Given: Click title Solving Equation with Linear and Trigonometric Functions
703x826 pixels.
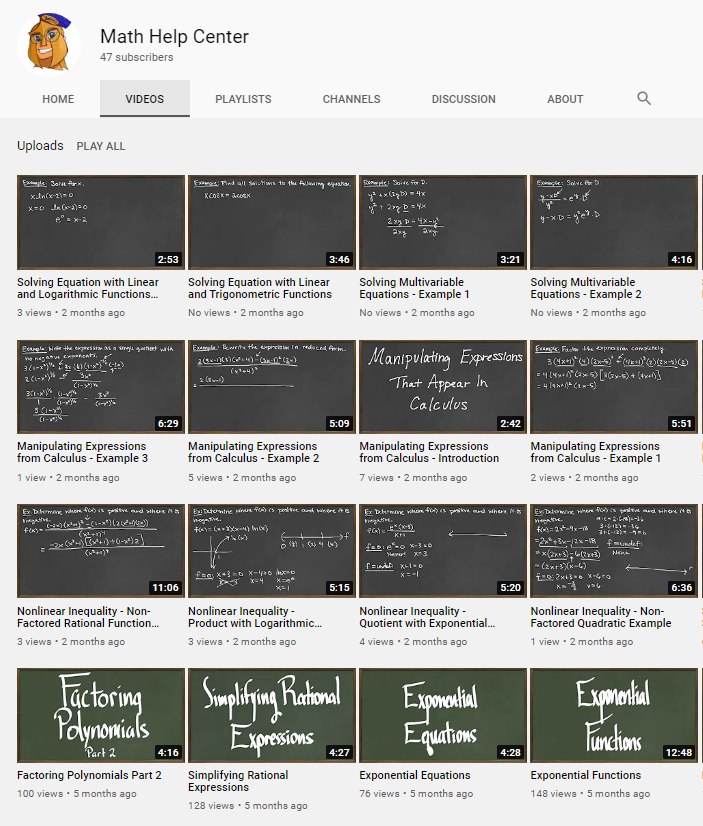Looking at the screenshot, I should 260,288.
